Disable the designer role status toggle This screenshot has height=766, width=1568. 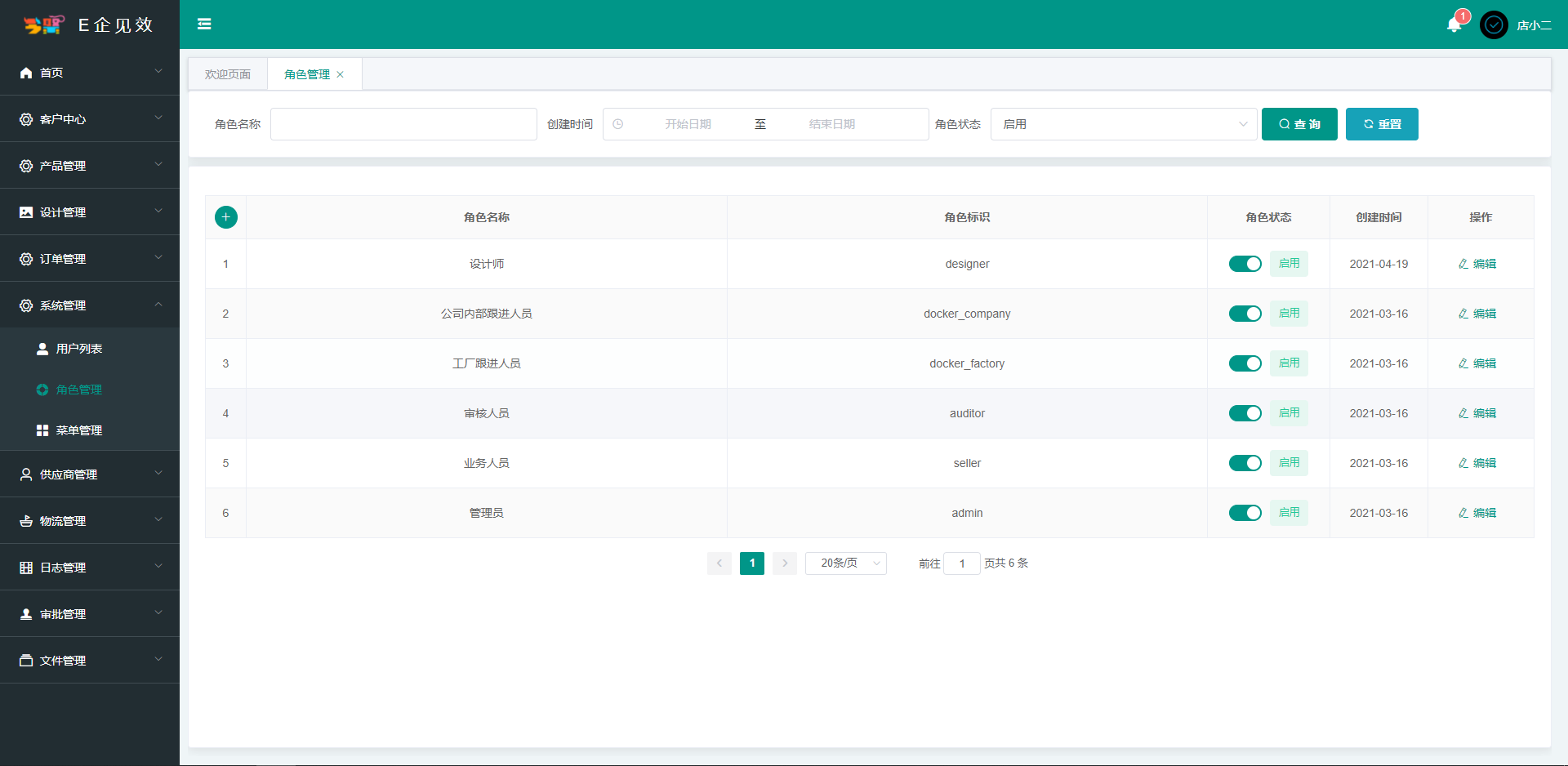click(1245, 263)
